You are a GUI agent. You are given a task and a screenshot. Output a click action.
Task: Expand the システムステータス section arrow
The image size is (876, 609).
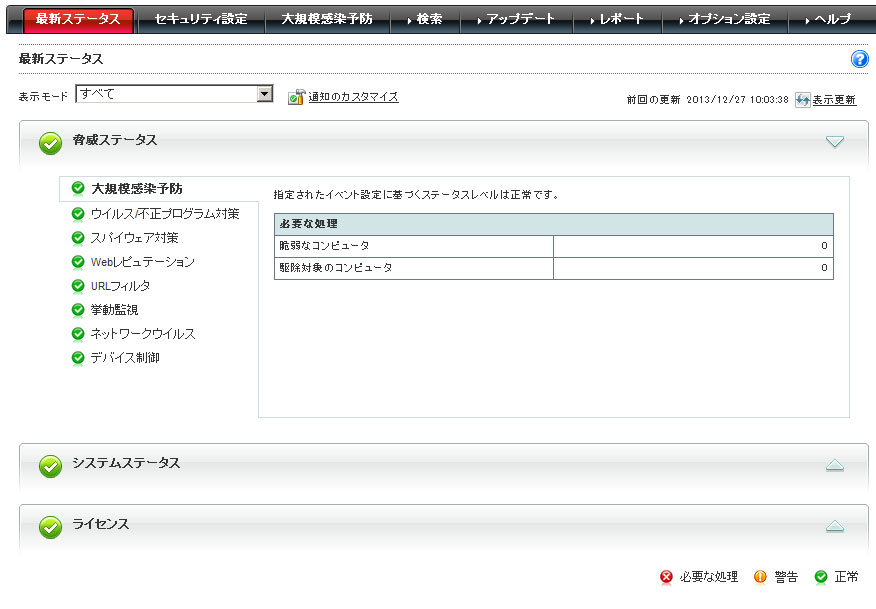835,465
